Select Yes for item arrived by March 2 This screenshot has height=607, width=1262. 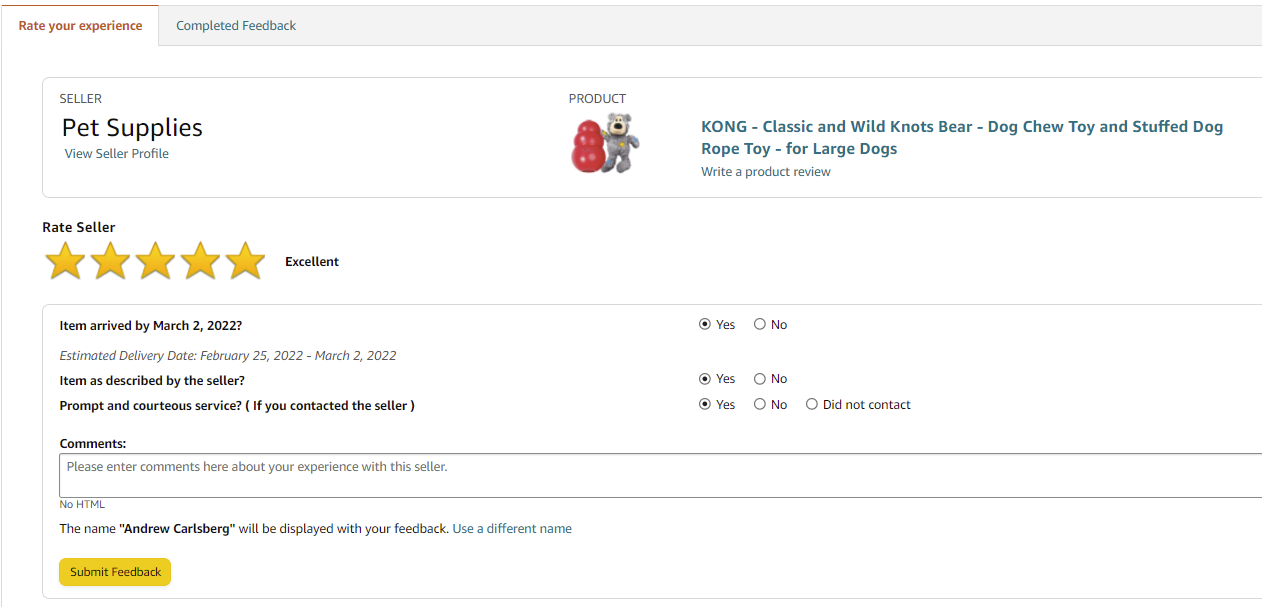(705, 325)
